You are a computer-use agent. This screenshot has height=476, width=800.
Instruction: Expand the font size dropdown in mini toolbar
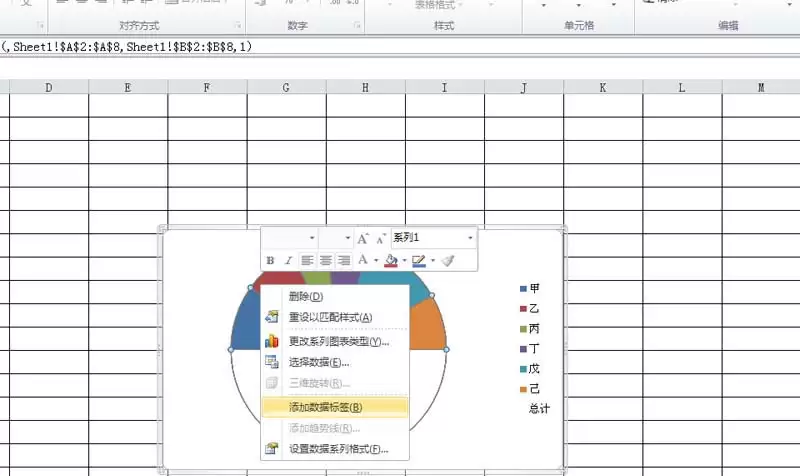(x=348, y=238)
